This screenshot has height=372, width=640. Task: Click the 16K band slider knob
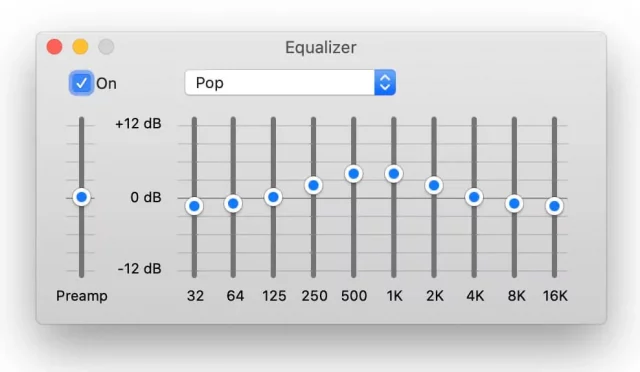[x=554, y=206]
